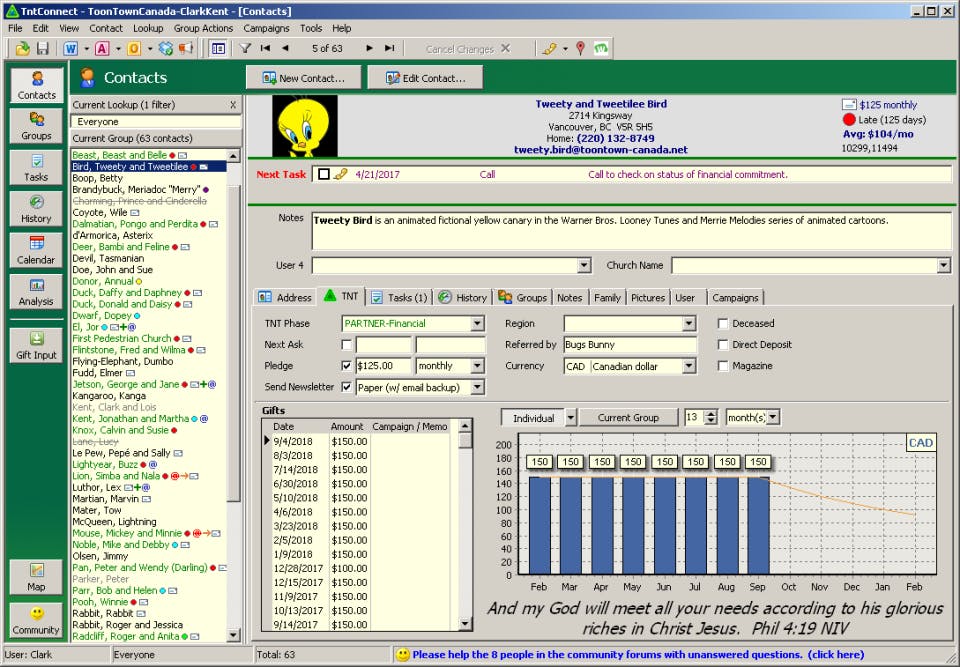Open the pledge frequency monthly dropdown
This screenshot has width=960, height=667.
pos(477,366)
